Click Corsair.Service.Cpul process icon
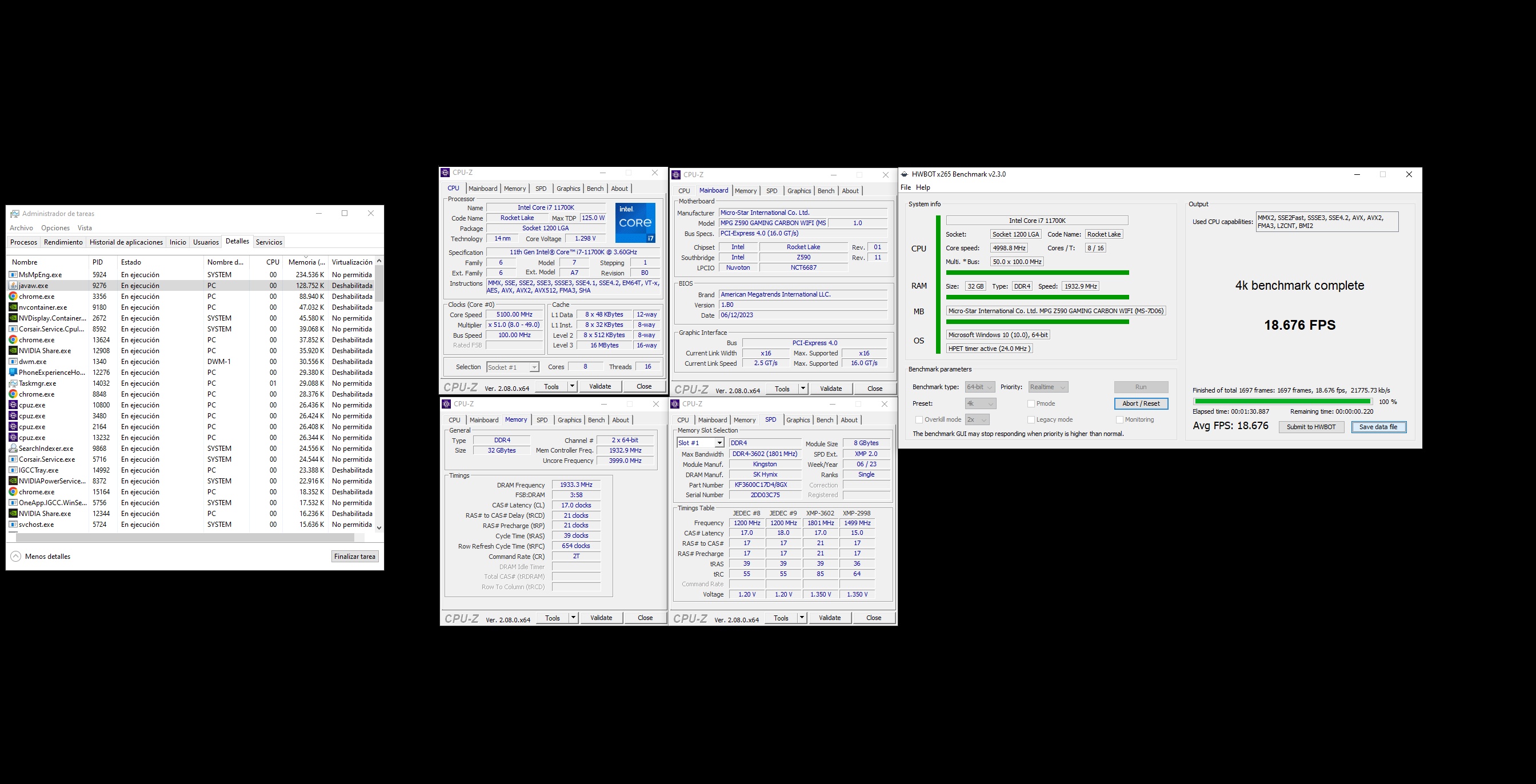The image size is (1536, 784). [13, 329]
